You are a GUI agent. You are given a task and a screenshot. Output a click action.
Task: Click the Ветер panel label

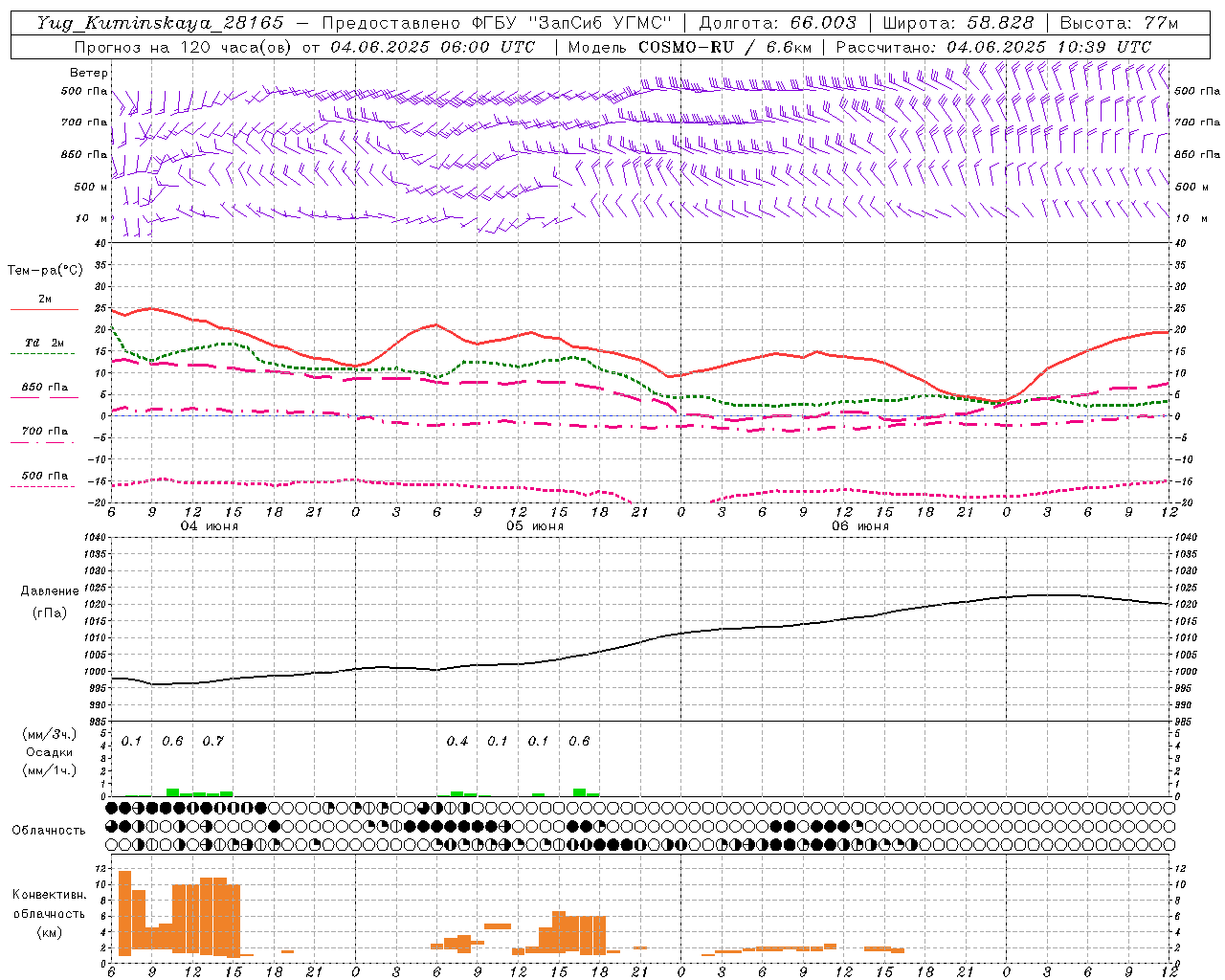coord(89,73)
